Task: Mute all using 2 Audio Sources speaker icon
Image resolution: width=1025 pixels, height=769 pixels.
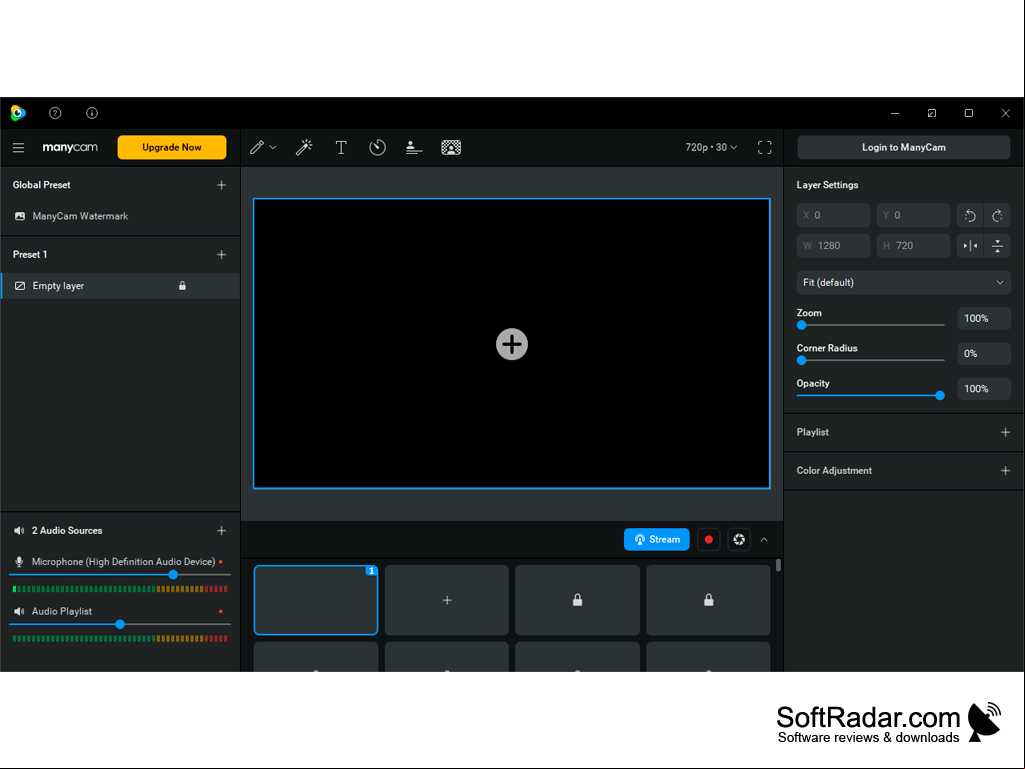Action: (19, 531)
